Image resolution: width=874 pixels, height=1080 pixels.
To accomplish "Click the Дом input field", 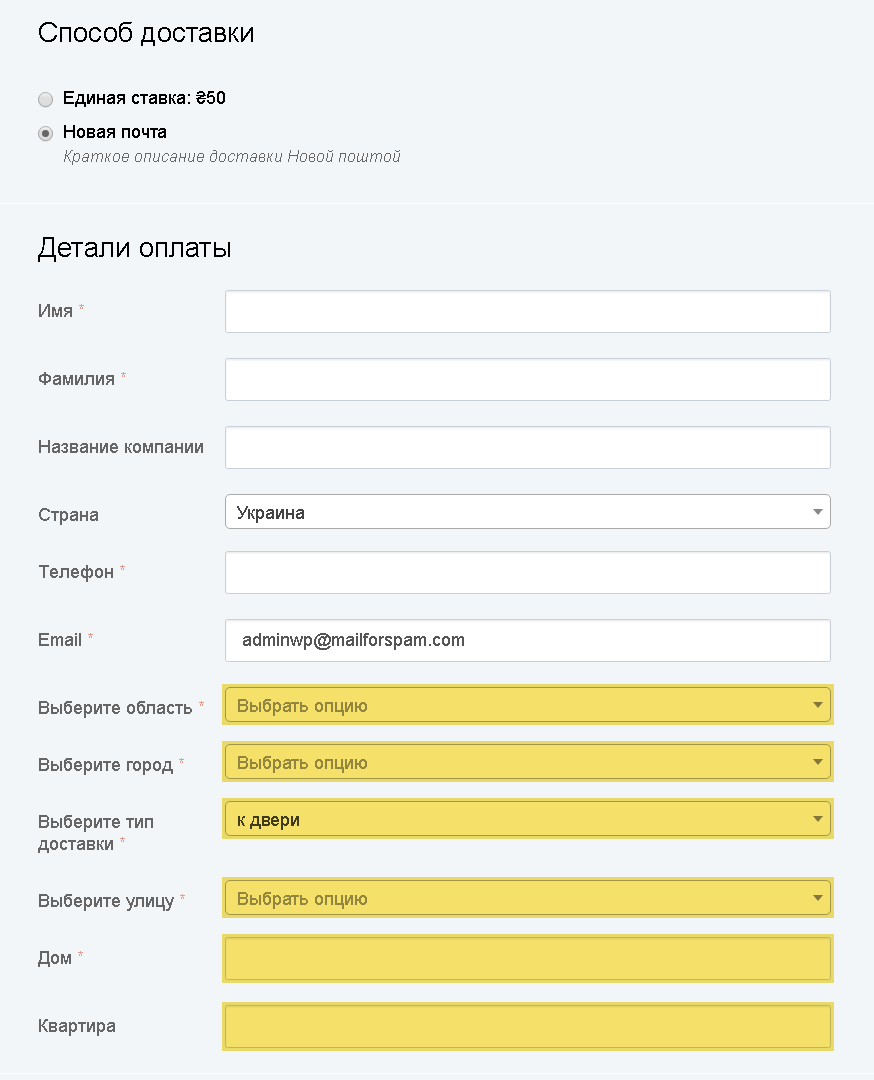I will click(x=528, y=958).
